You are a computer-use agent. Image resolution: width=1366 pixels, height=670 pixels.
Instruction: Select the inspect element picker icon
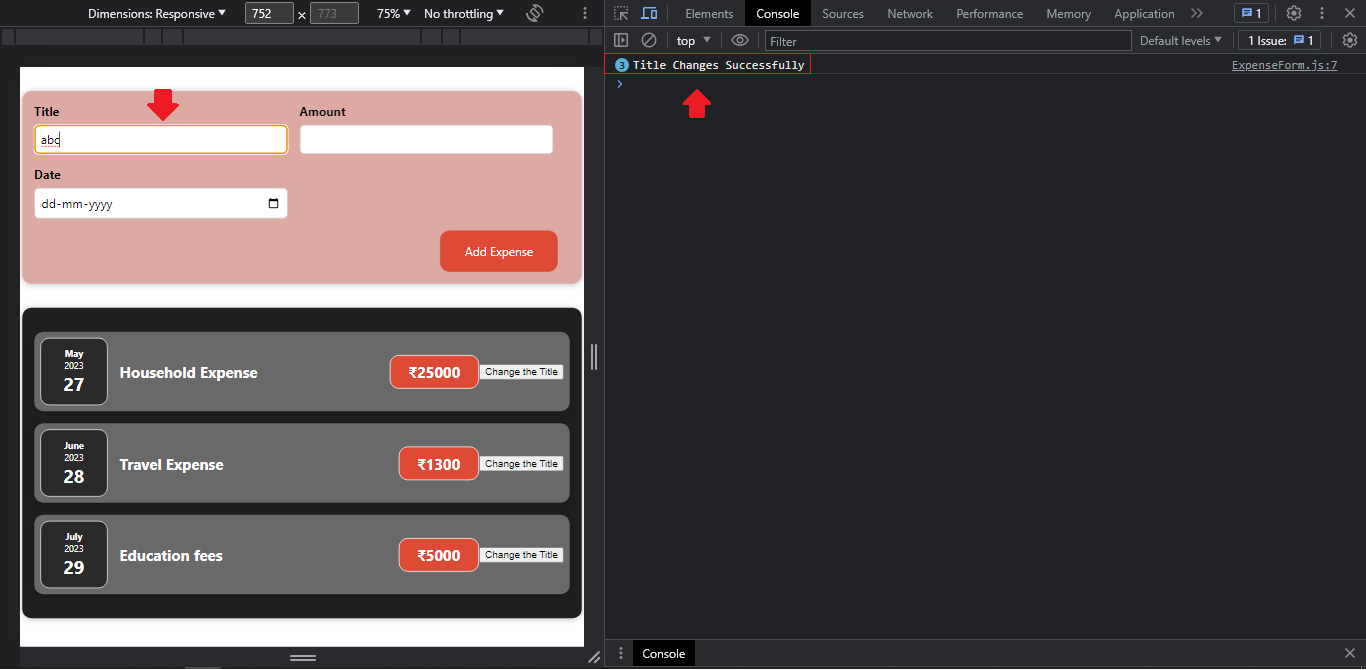click(621, 13)
